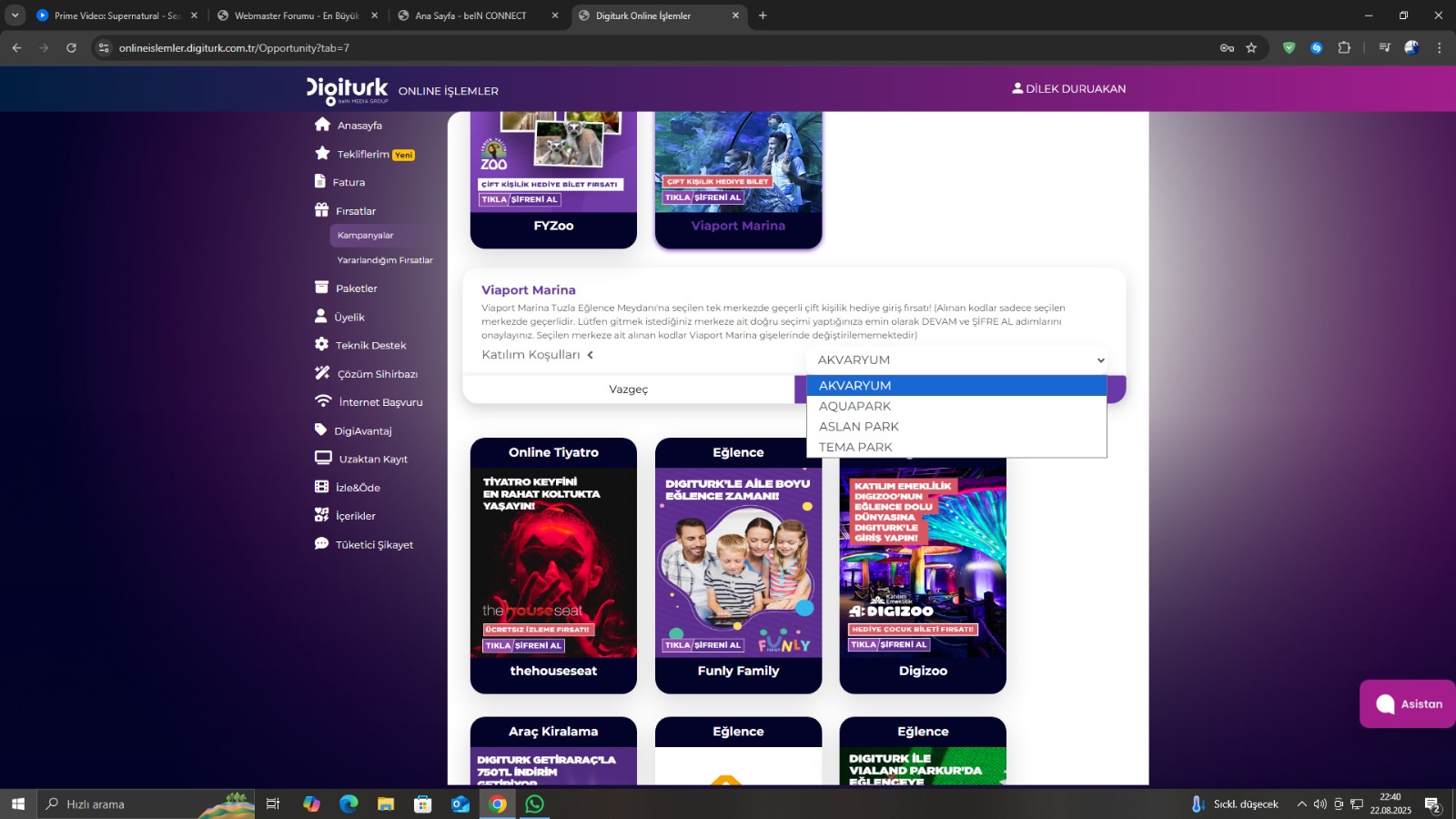Open the Viaport Marina campaign card
The width and height of the screenshot is (1456, 819).
(738, 179)
